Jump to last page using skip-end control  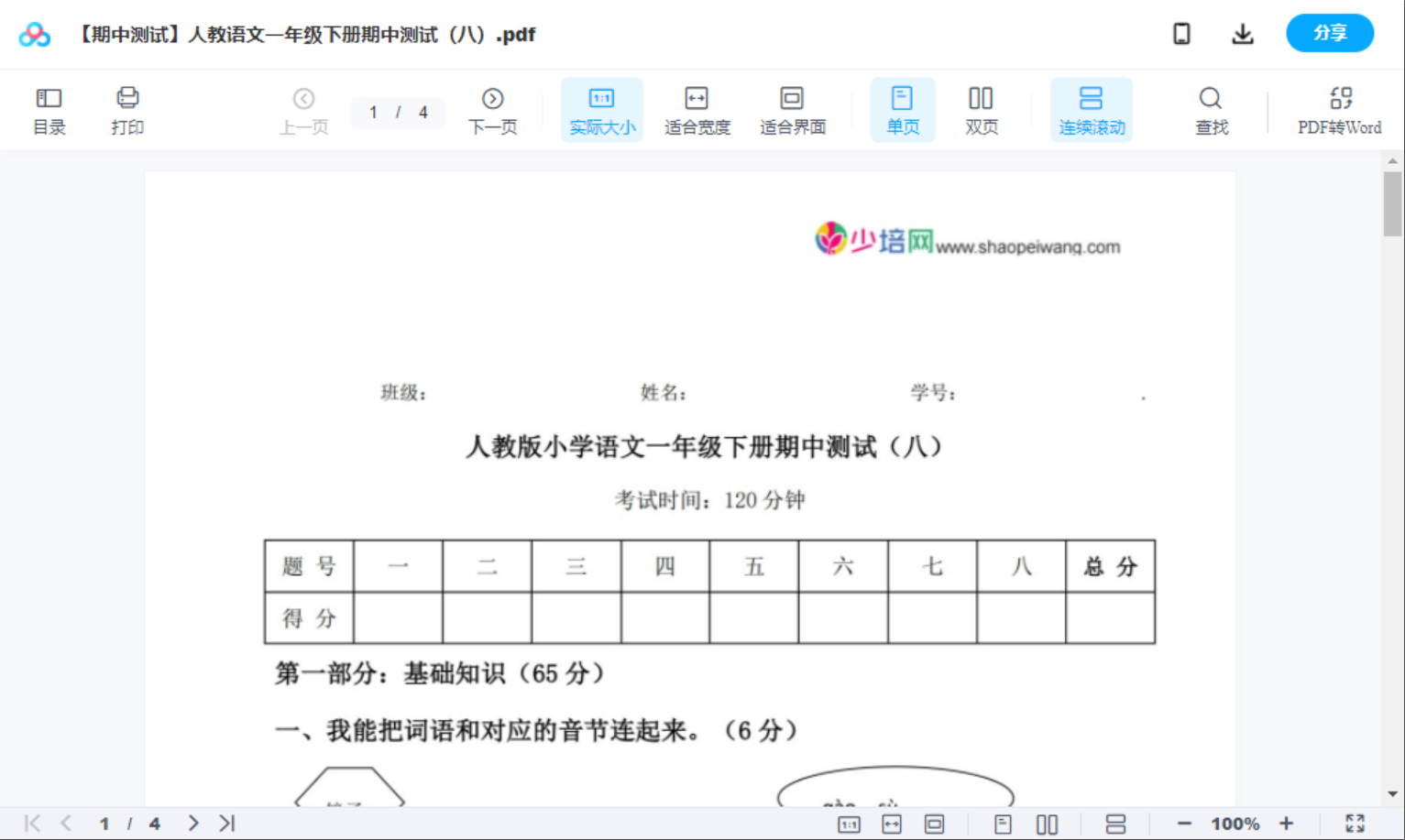pos(225,823)
